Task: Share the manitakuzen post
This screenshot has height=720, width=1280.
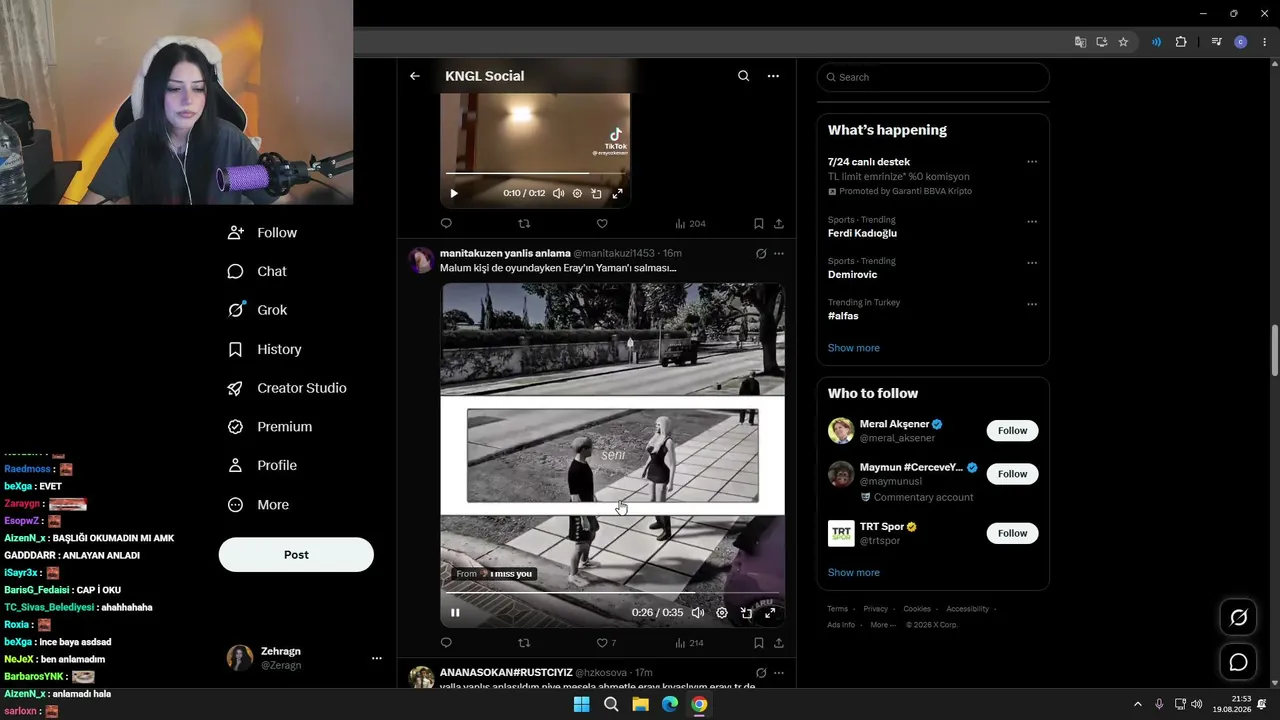Action: pos(779,643)
